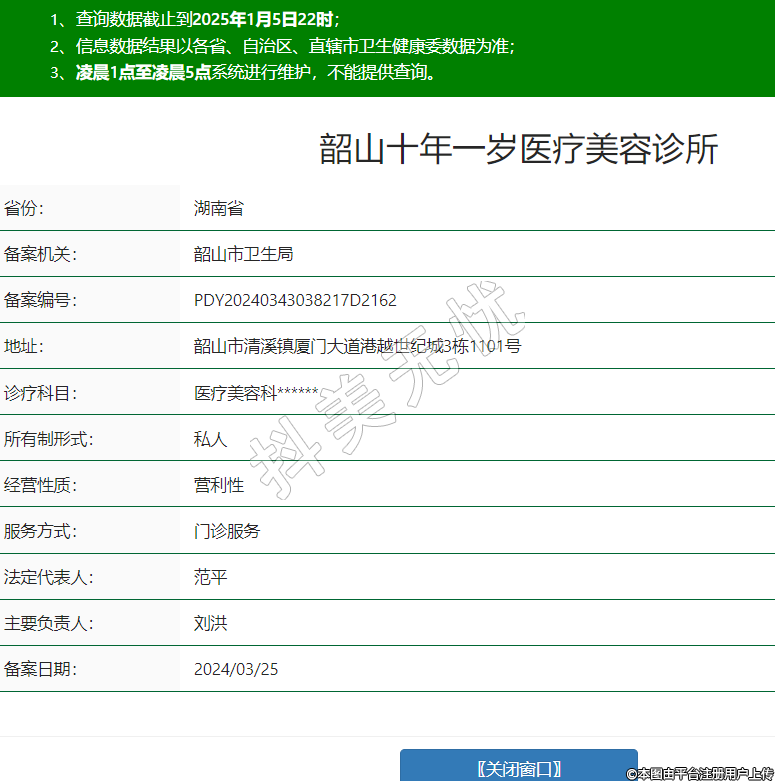Click the service mode value 门诊服务

[x=226, y=531]
